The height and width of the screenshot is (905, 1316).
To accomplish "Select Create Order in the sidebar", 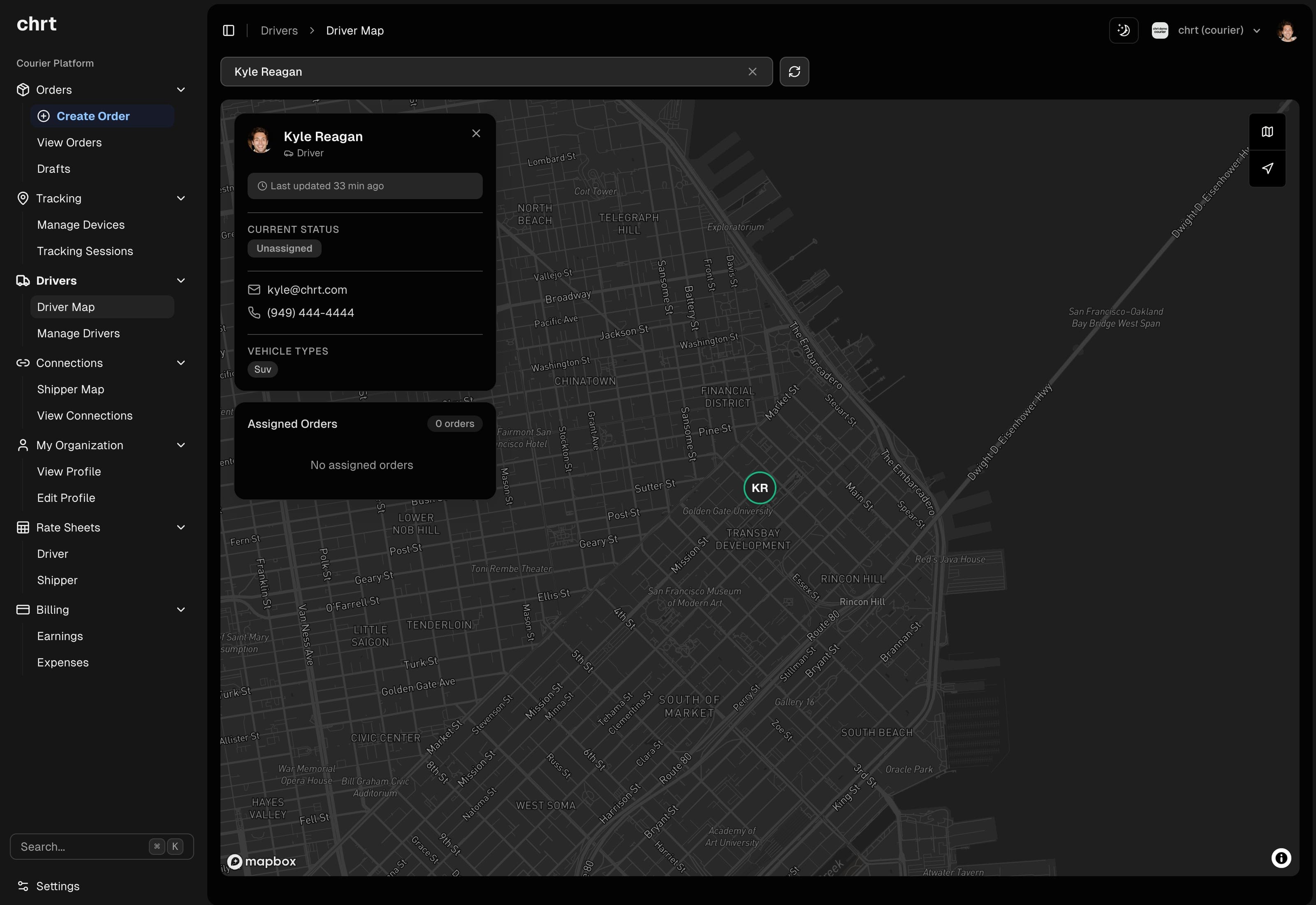I will 93,116.
